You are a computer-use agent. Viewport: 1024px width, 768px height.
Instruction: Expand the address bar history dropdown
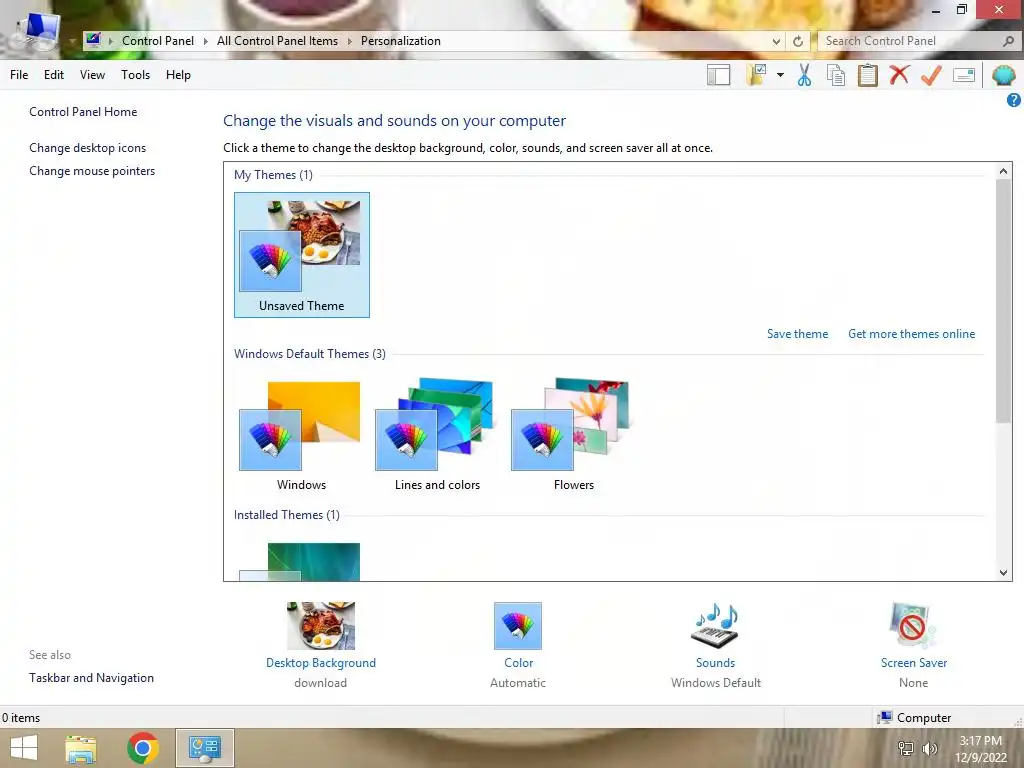[776, 41]
